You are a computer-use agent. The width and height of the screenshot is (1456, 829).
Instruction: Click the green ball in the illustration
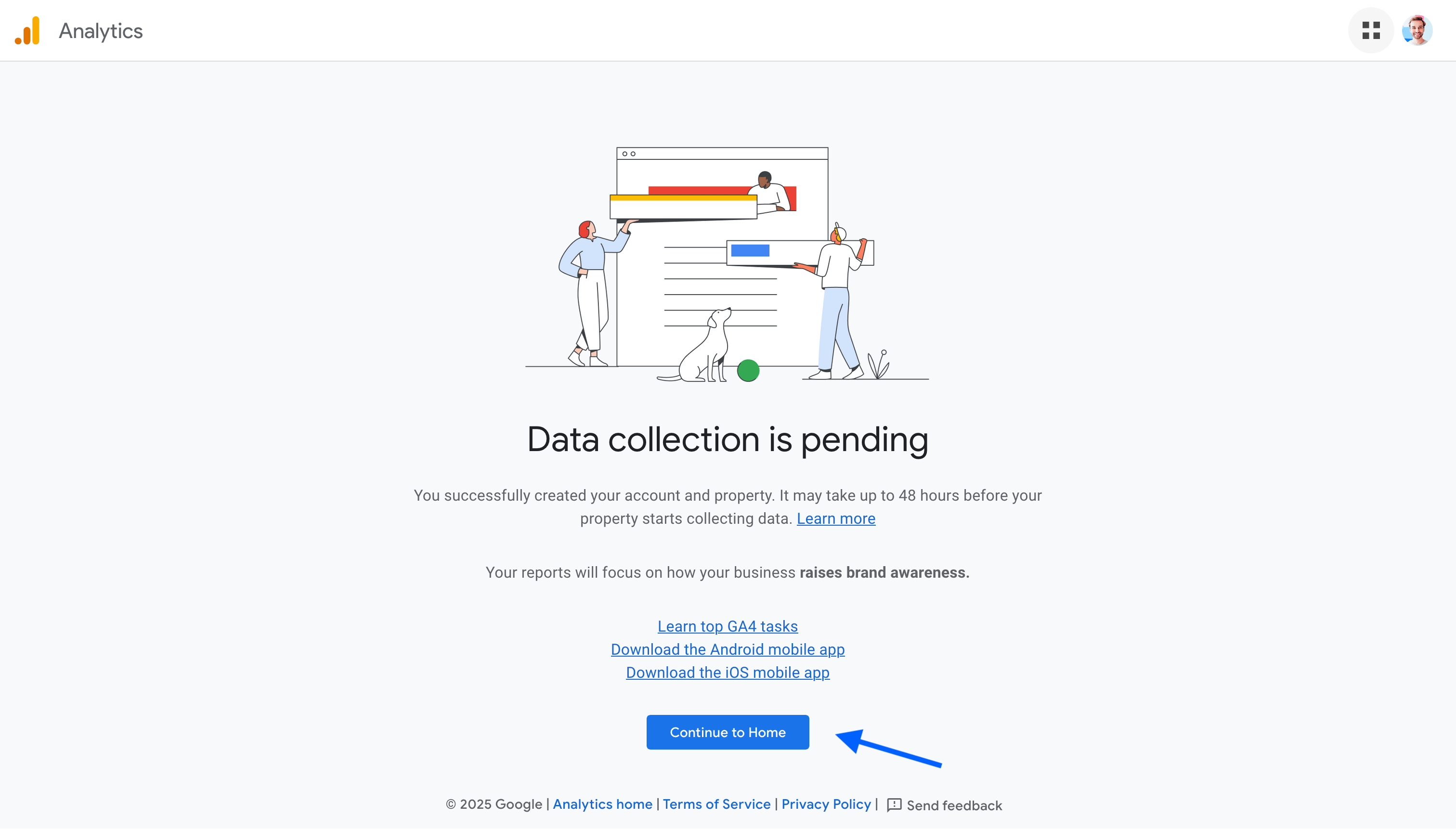pyautogui.click(x=748, y=371)
